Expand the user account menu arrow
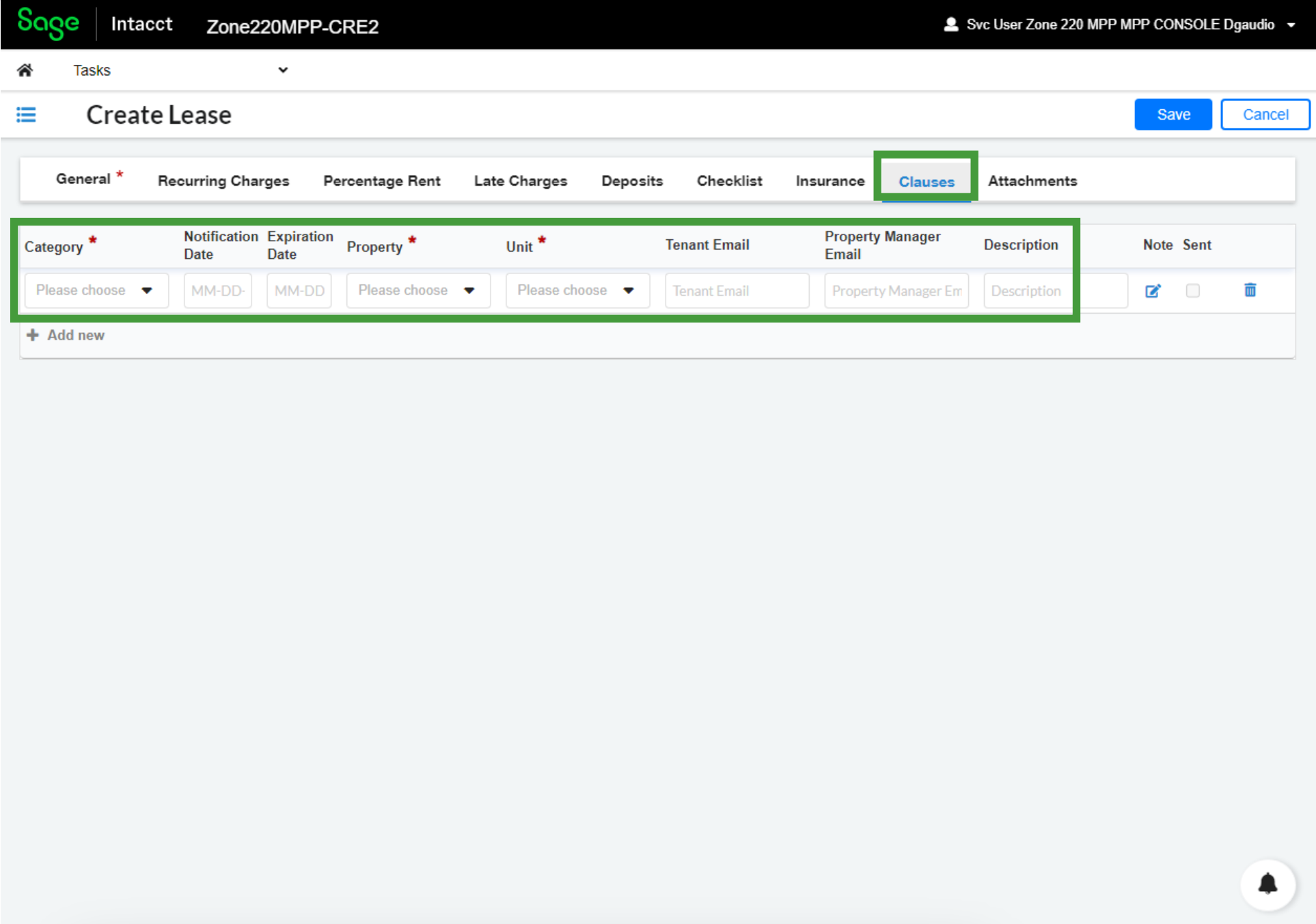 (x=1291, y=25)
